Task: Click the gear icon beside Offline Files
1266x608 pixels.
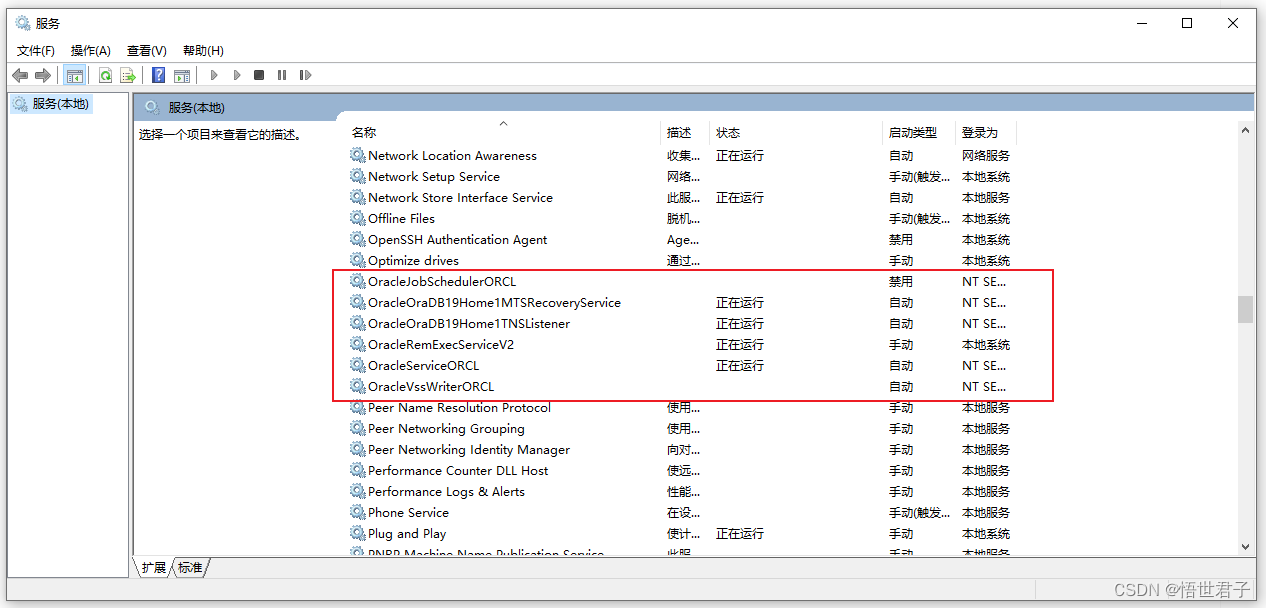Action: (358, 218)
